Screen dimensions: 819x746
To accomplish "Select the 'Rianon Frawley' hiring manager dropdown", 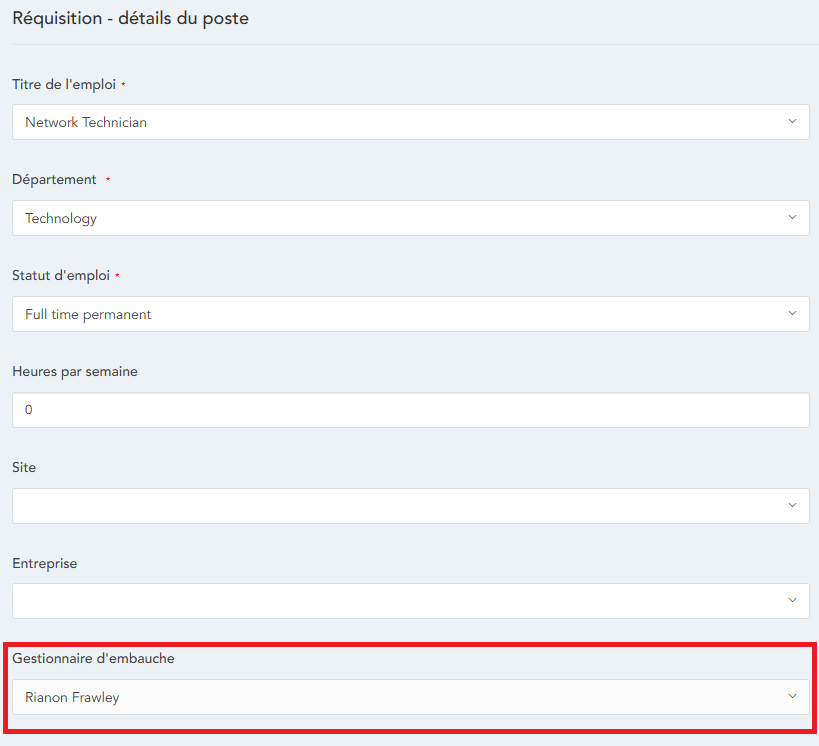I will 400,697.
